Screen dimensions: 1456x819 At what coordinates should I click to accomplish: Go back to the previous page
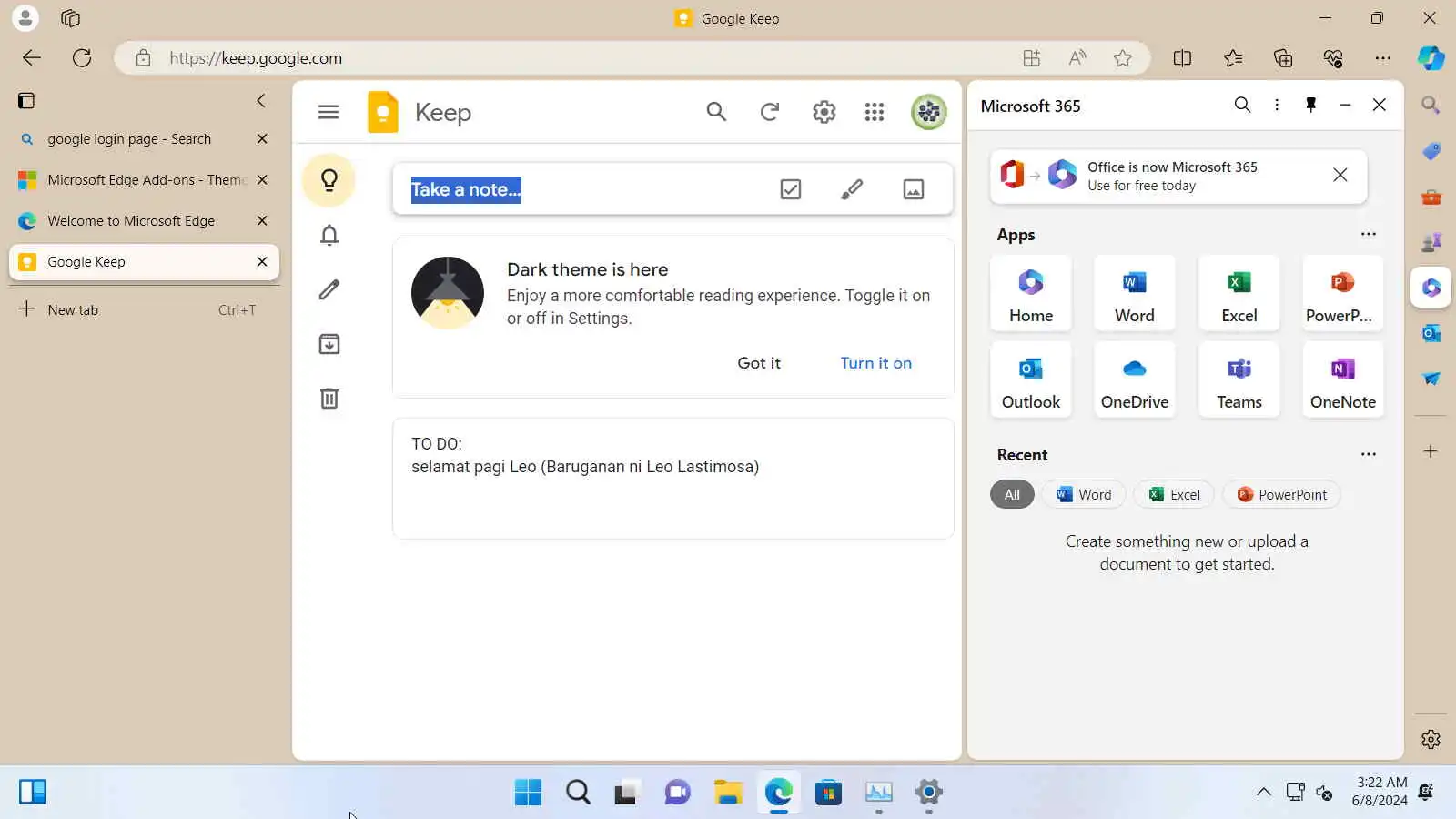32,58
